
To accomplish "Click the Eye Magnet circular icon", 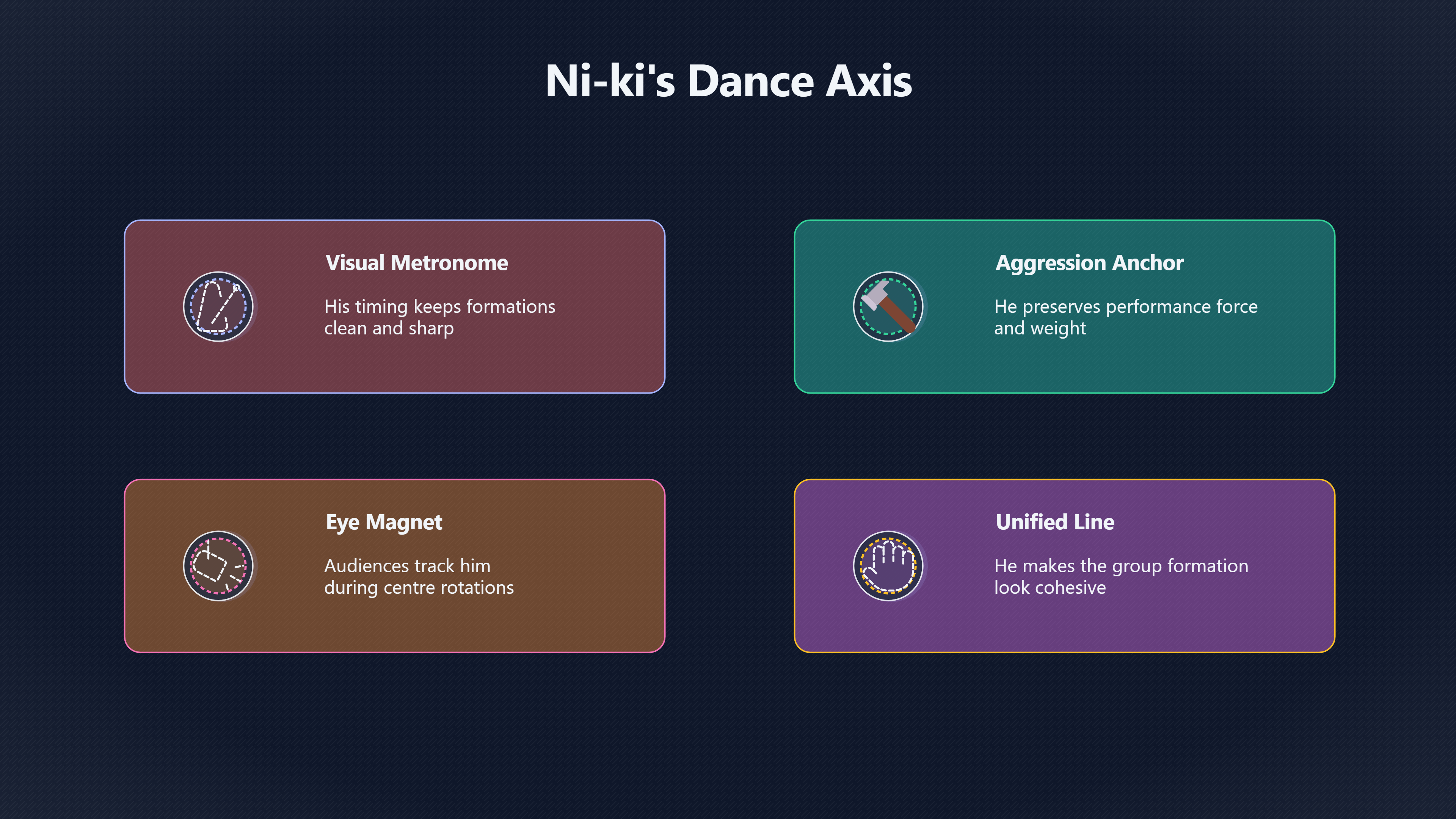I will (218, 566).
